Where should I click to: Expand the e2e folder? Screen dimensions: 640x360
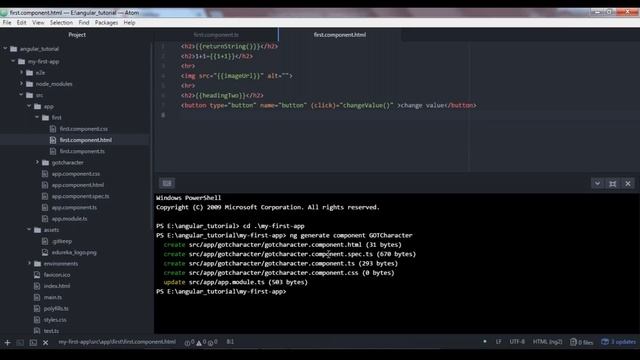pyautogui.click(x=21, y=73)
